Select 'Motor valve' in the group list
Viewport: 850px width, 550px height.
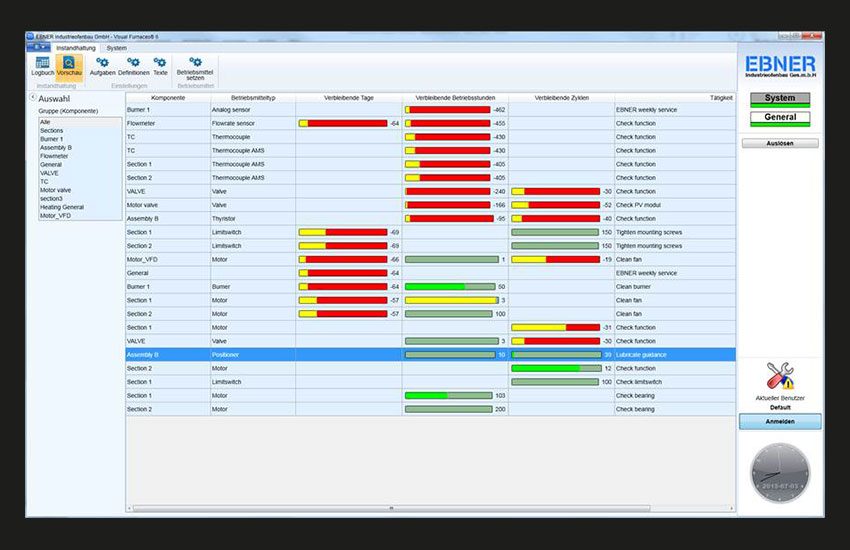80,190
